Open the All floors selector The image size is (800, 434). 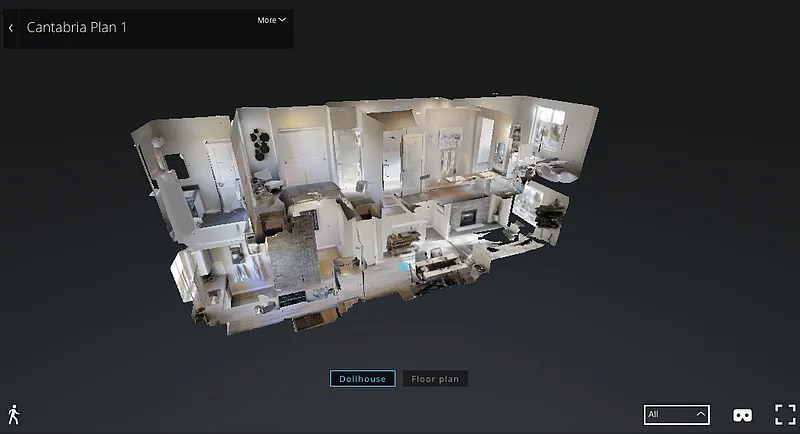(x=676, y=414)
